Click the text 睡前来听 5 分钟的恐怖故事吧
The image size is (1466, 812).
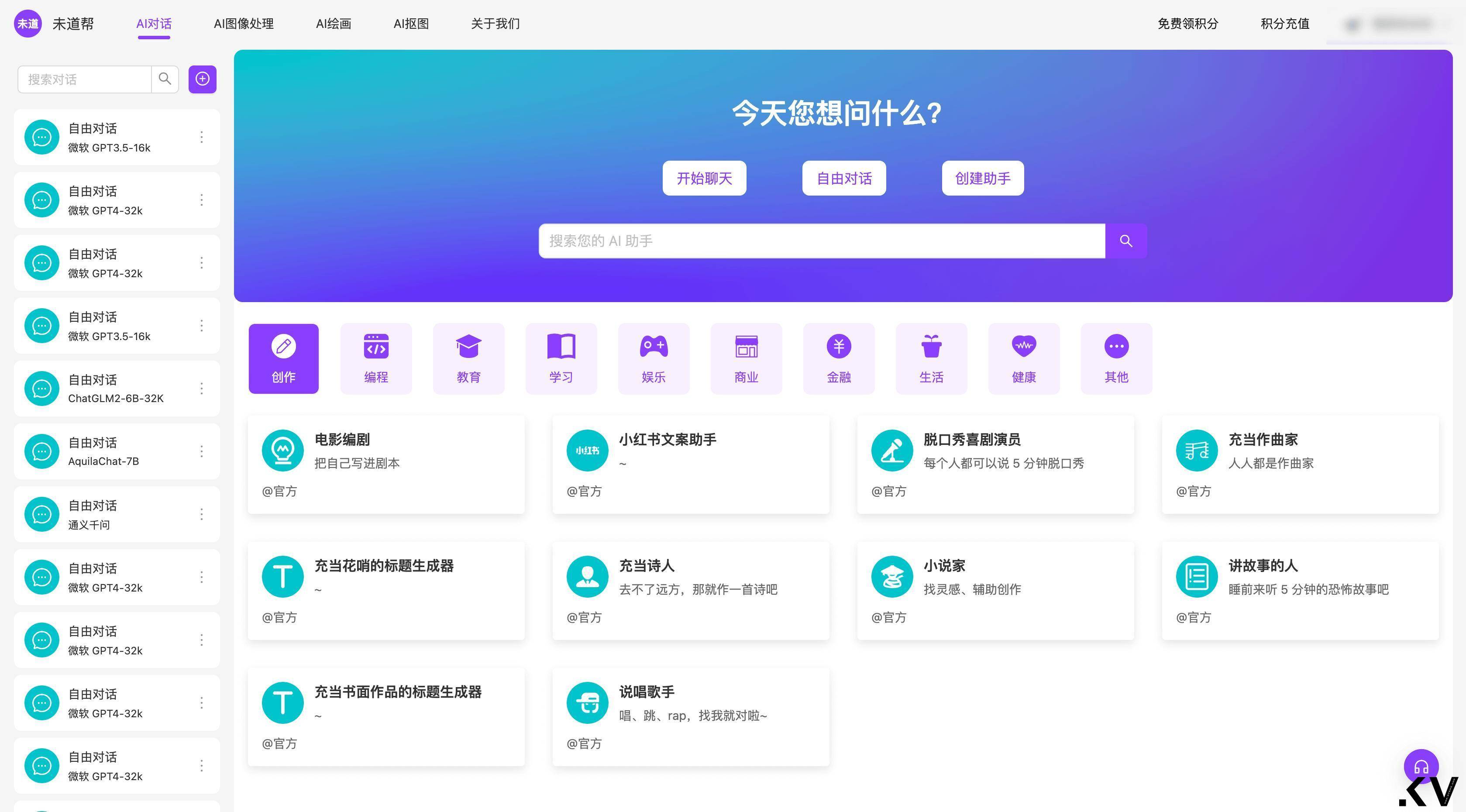[1308, 589]
